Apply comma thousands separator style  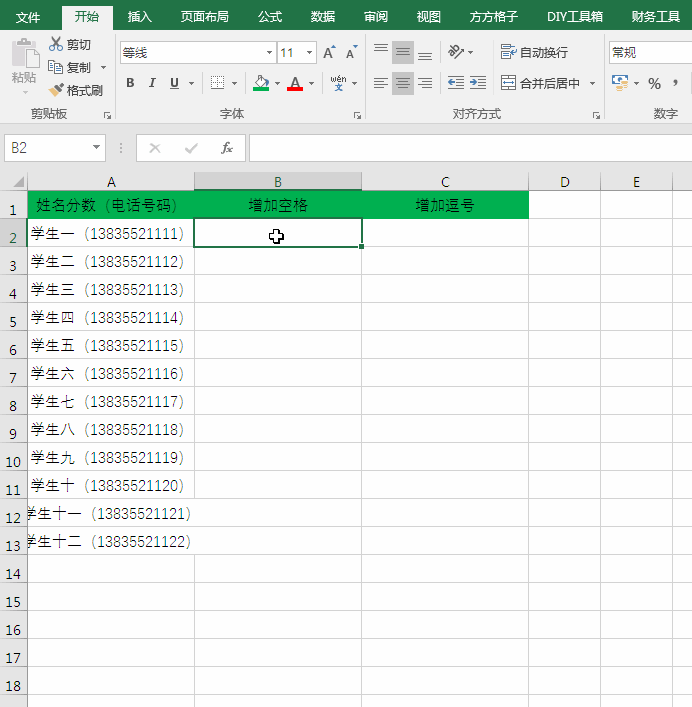[x=675, y=83]
